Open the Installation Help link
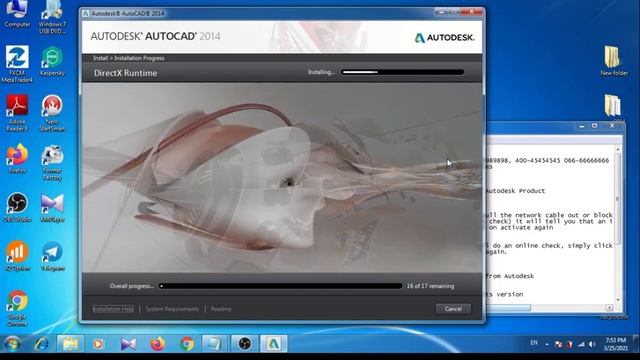The width and height of the screenshot is (640, 360). tap(113, 309)
